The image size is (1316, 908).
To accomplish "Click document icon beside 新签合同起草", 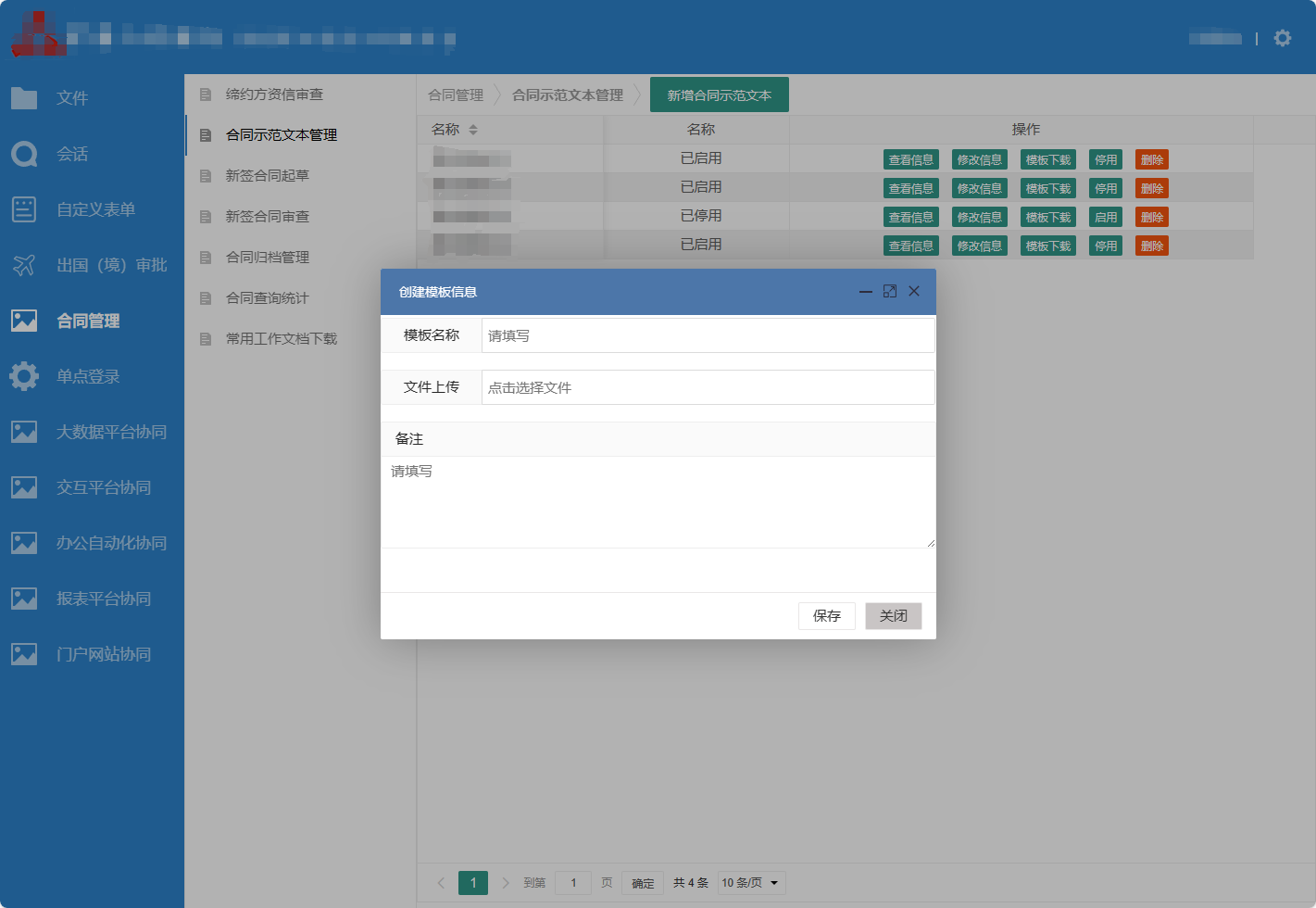I will click(x=206, y=176).
